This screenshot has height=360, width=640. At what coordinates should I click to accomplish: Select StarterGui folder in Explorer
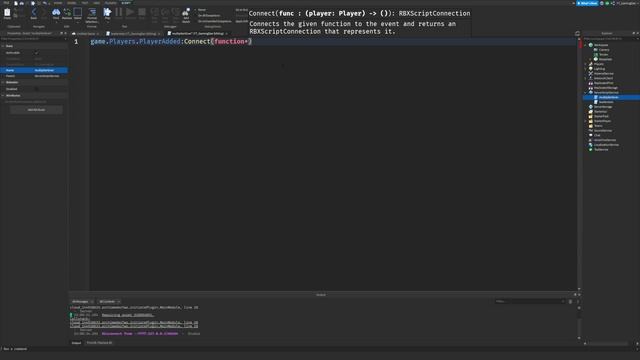600,111
